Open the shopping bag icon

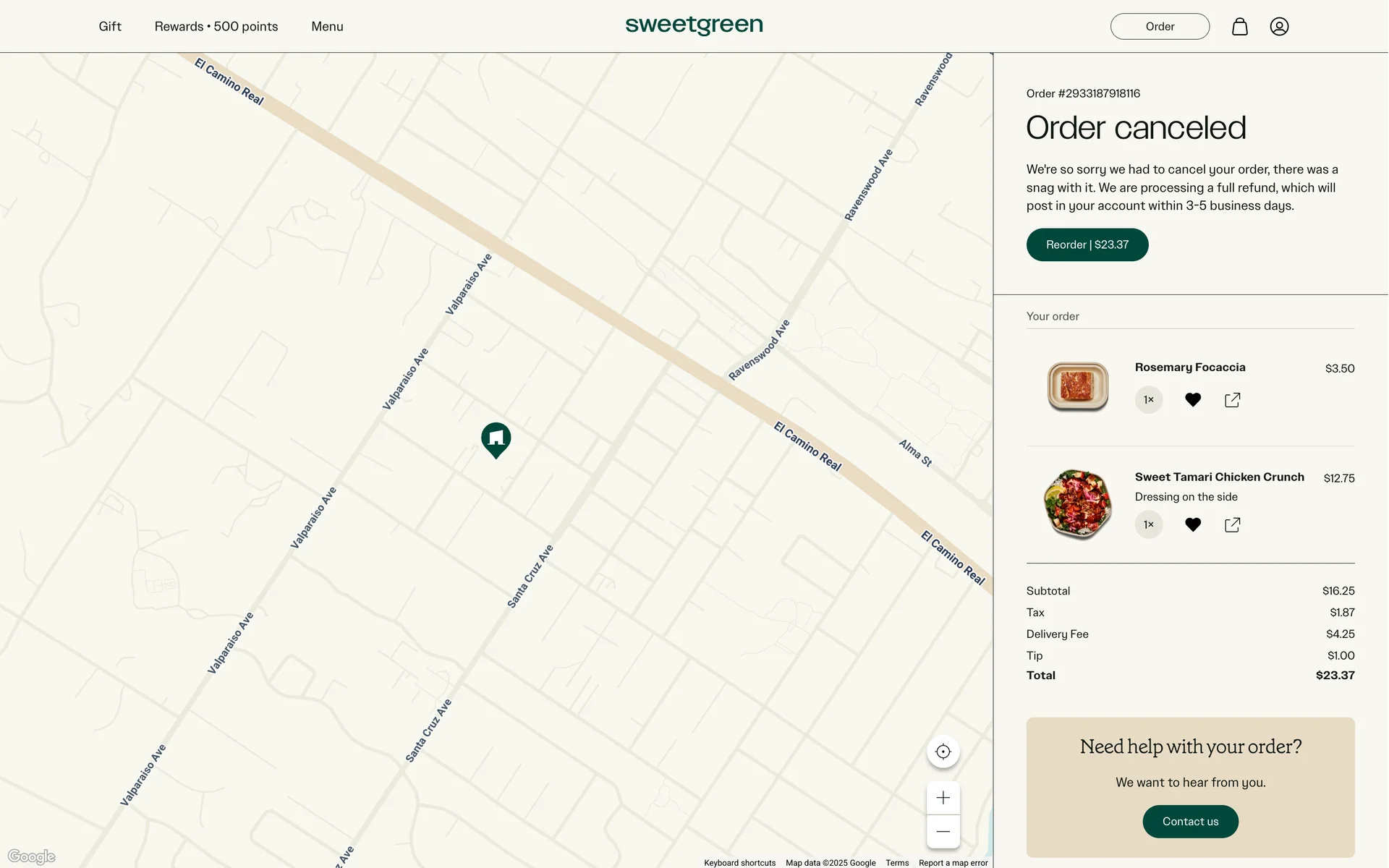1239,27
